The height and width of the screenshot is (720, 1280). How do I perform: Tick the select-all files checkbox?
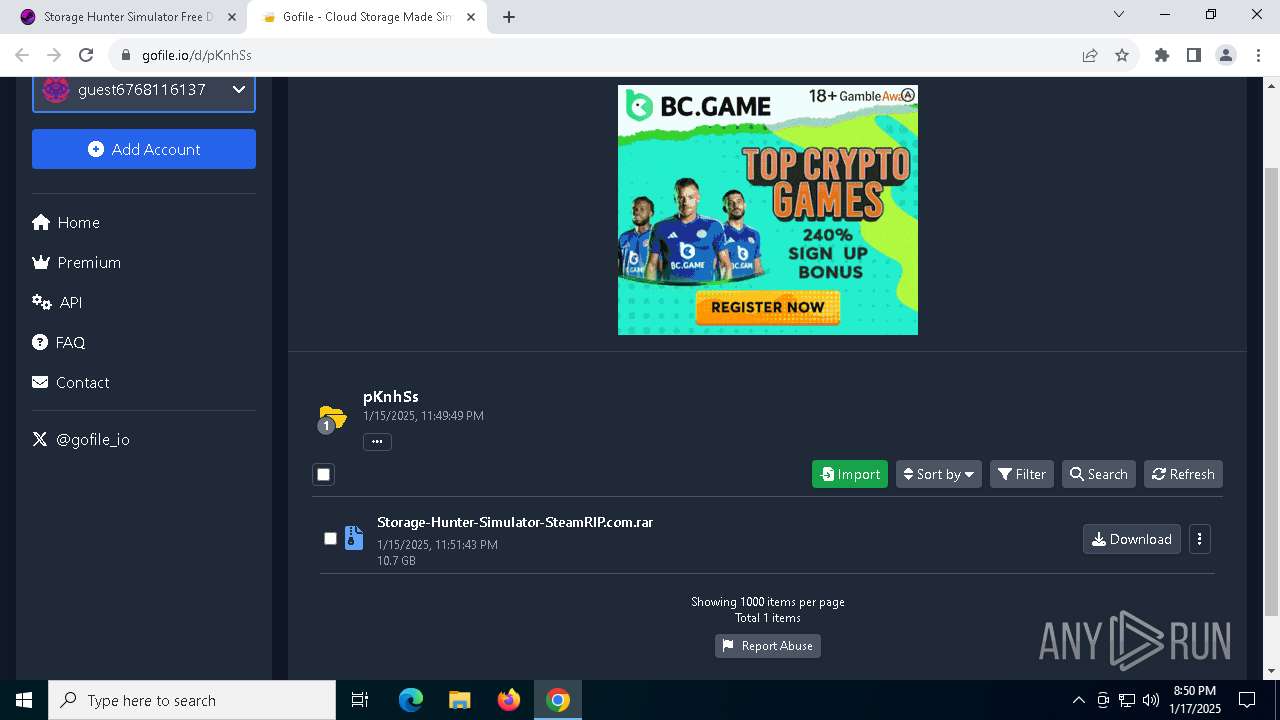(323, 474)
